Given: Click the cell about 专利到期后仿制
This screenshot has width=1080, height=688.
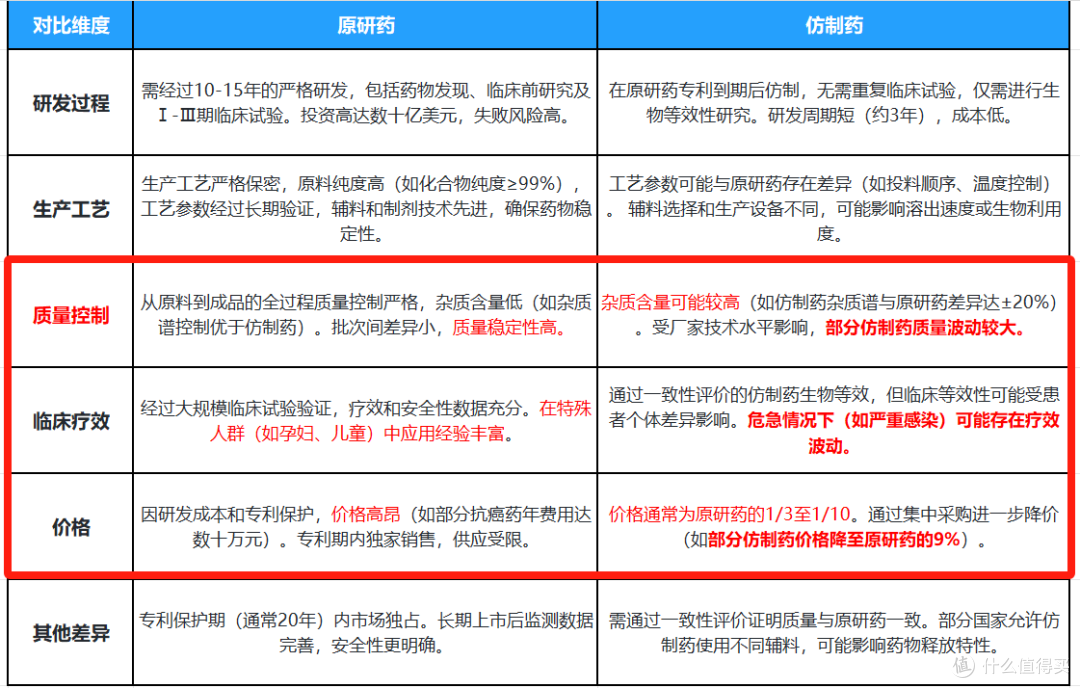Looking at the screenshot, I should pyautogui.click(x=833, y=103).
